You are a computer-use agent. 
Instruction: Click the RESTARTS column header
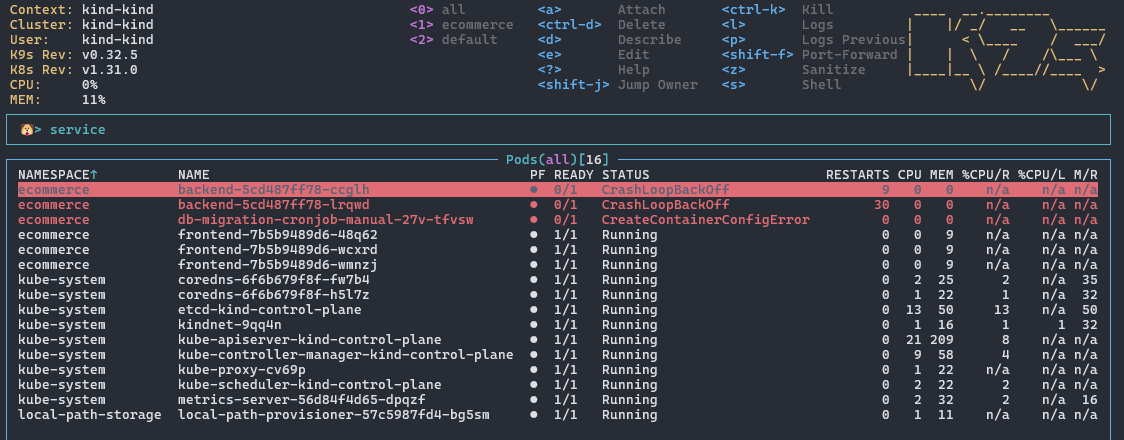point(857,174)
